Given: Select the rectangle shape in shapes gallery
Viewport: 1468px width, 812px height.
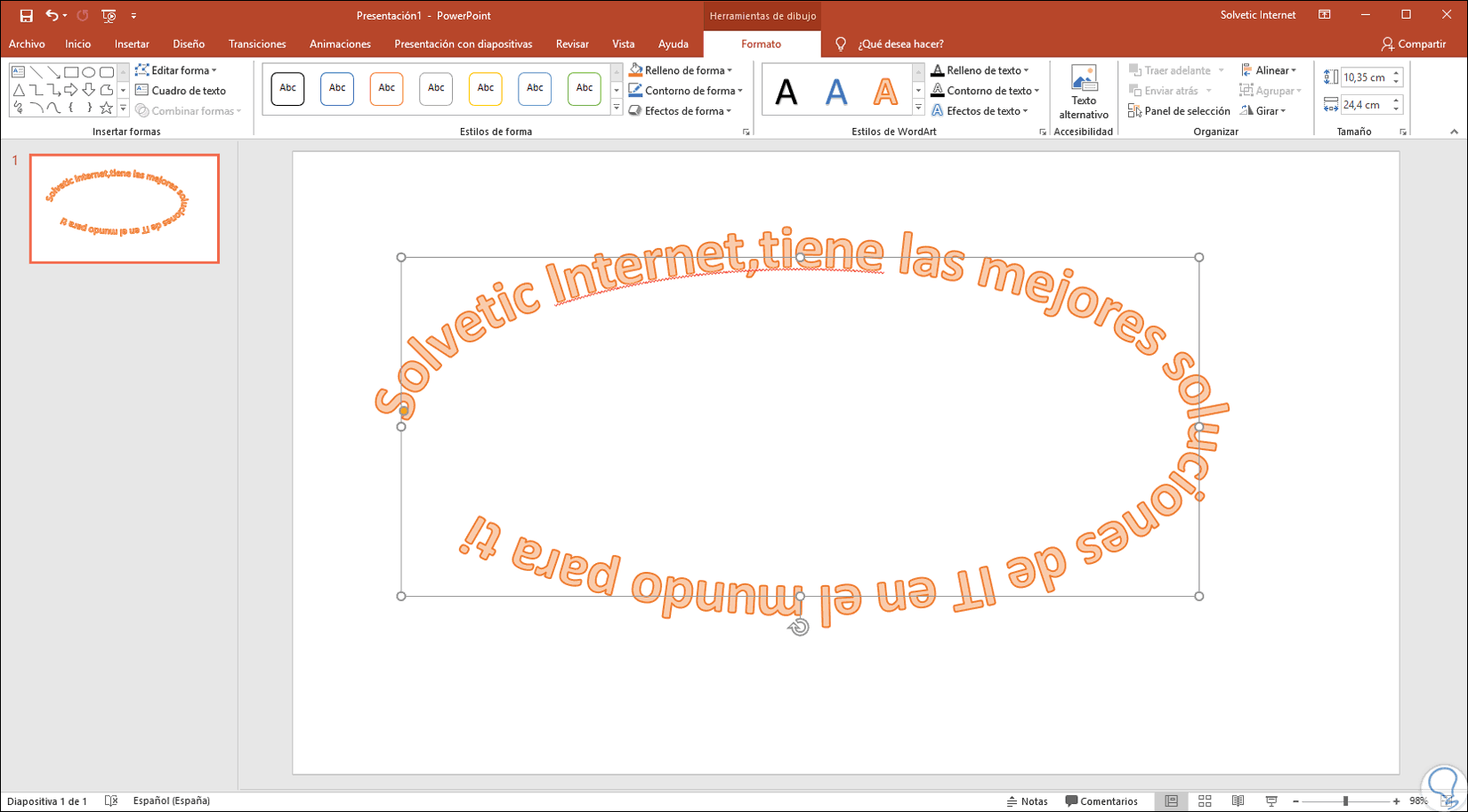Looking at the screenshot, I should click(71, 72).
